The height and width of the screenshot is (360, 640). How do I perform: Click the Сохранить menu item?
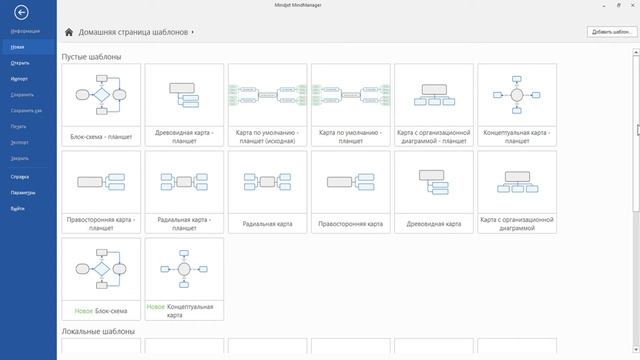pyautogui.click(x=22, y=95)
